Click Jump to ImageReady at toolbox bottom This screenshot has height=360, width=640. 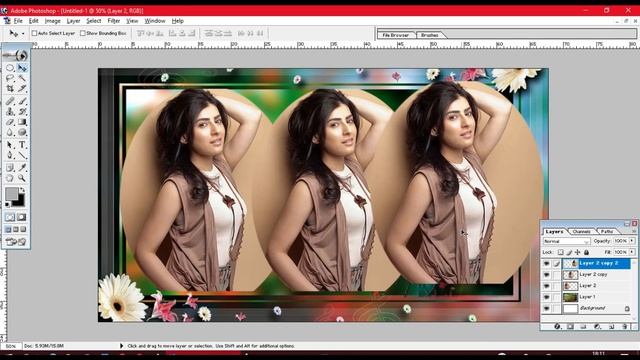[16, 242]
